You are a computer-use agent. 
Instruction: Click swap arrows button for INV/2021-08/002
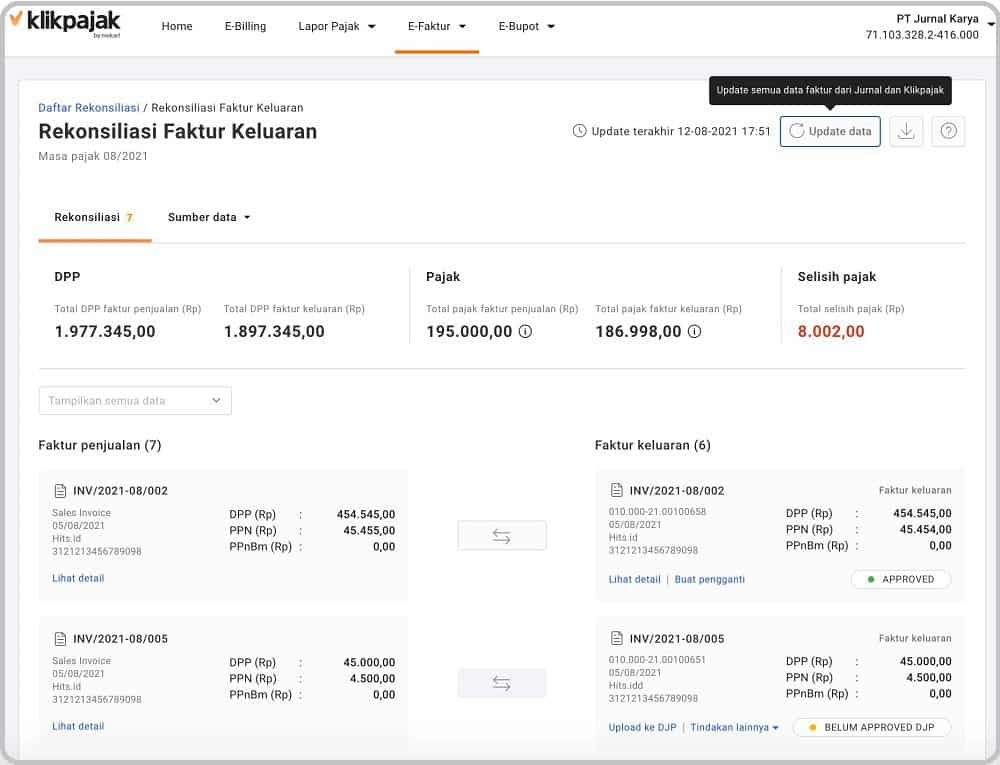coord(502,536)
